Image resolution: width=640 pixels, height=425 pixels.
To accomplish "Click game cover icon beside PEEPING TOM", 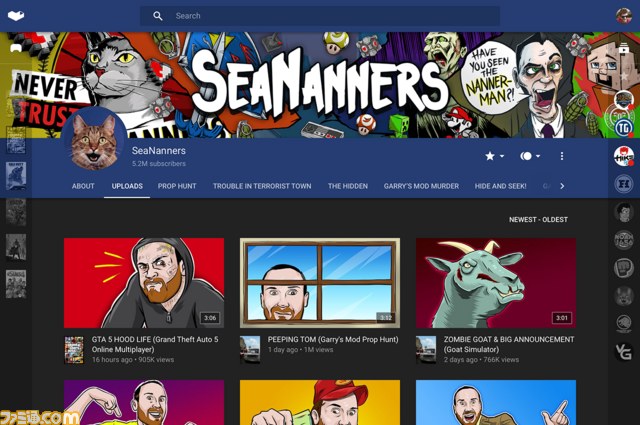I will point(250,350).
